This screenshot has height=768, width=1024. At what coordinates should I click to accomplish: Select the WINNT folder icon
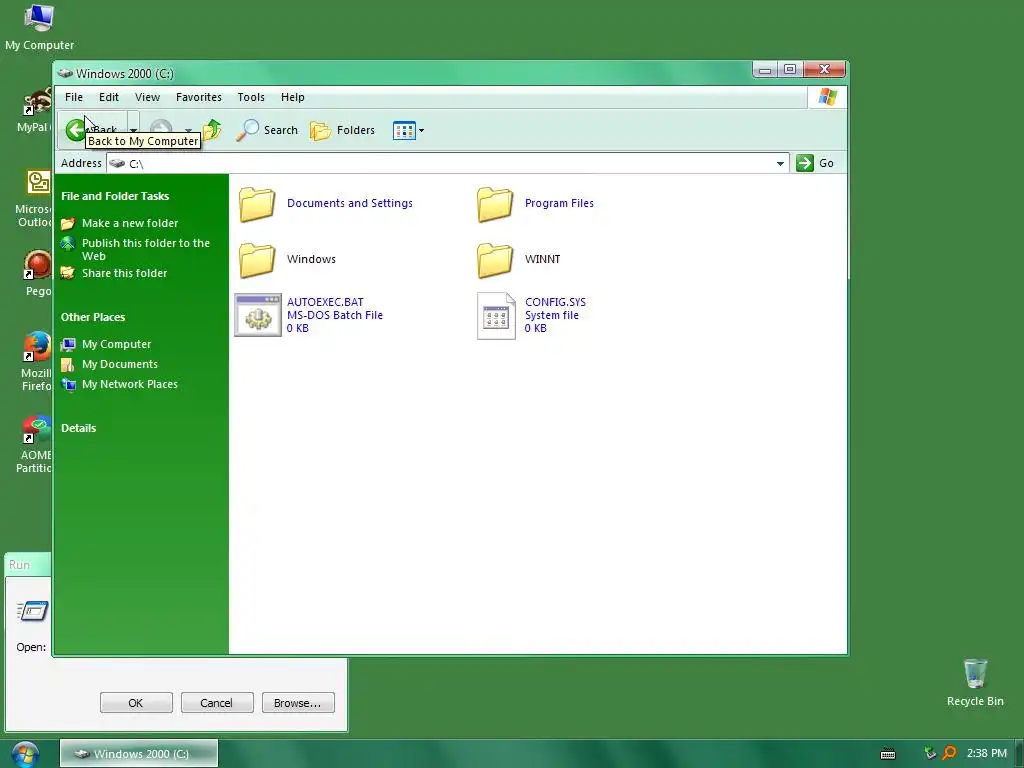pos(495,260)
